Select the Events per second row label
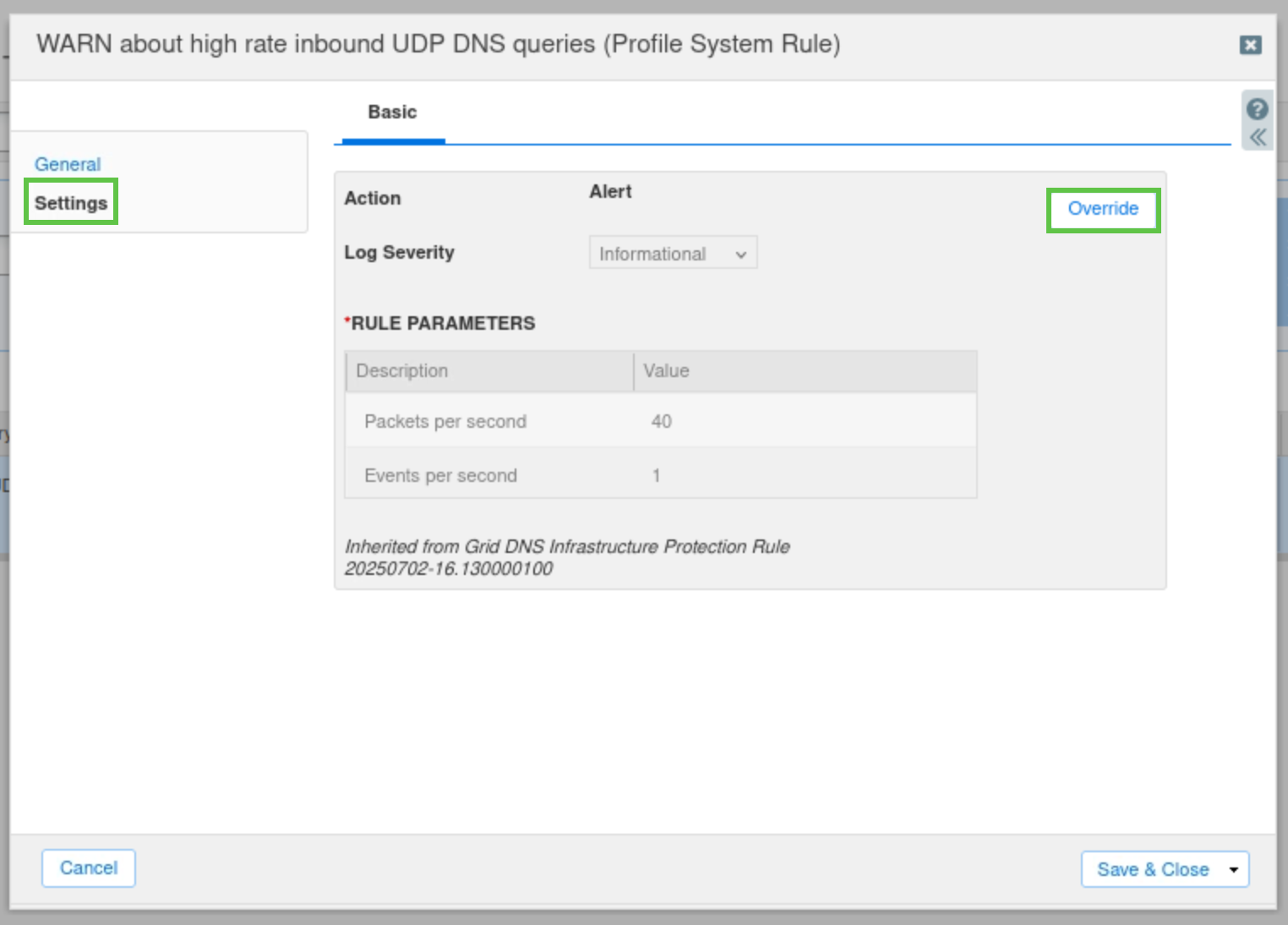The image size is (1288, 925). coord(440,476)
